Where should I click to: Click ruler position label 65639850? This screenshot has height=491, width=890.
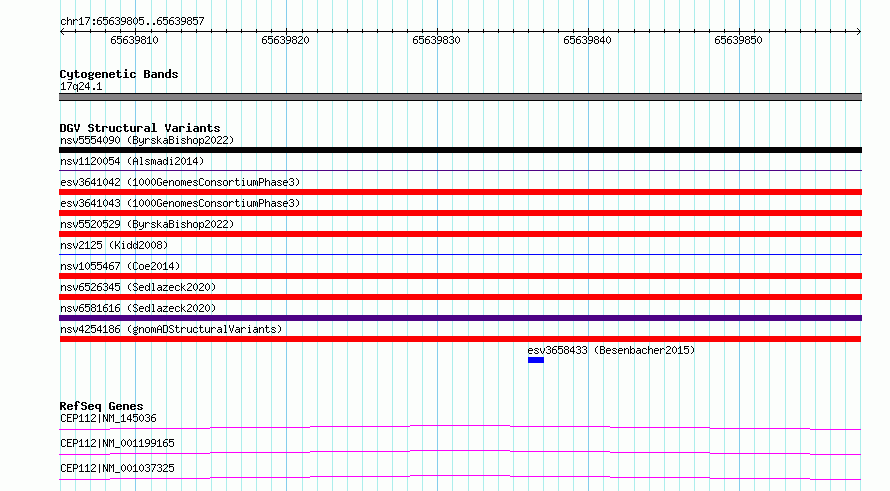click(x=738, y=40)
